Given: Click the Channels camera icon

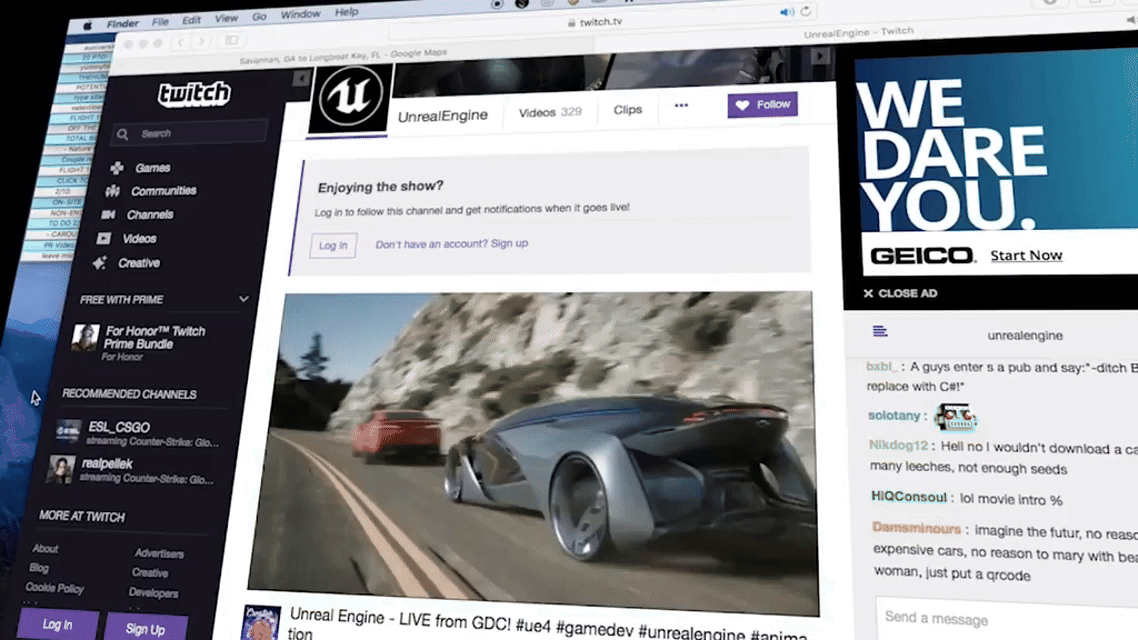Looking at the screenshot, I should pyautogui.click(x=108, y=215).
